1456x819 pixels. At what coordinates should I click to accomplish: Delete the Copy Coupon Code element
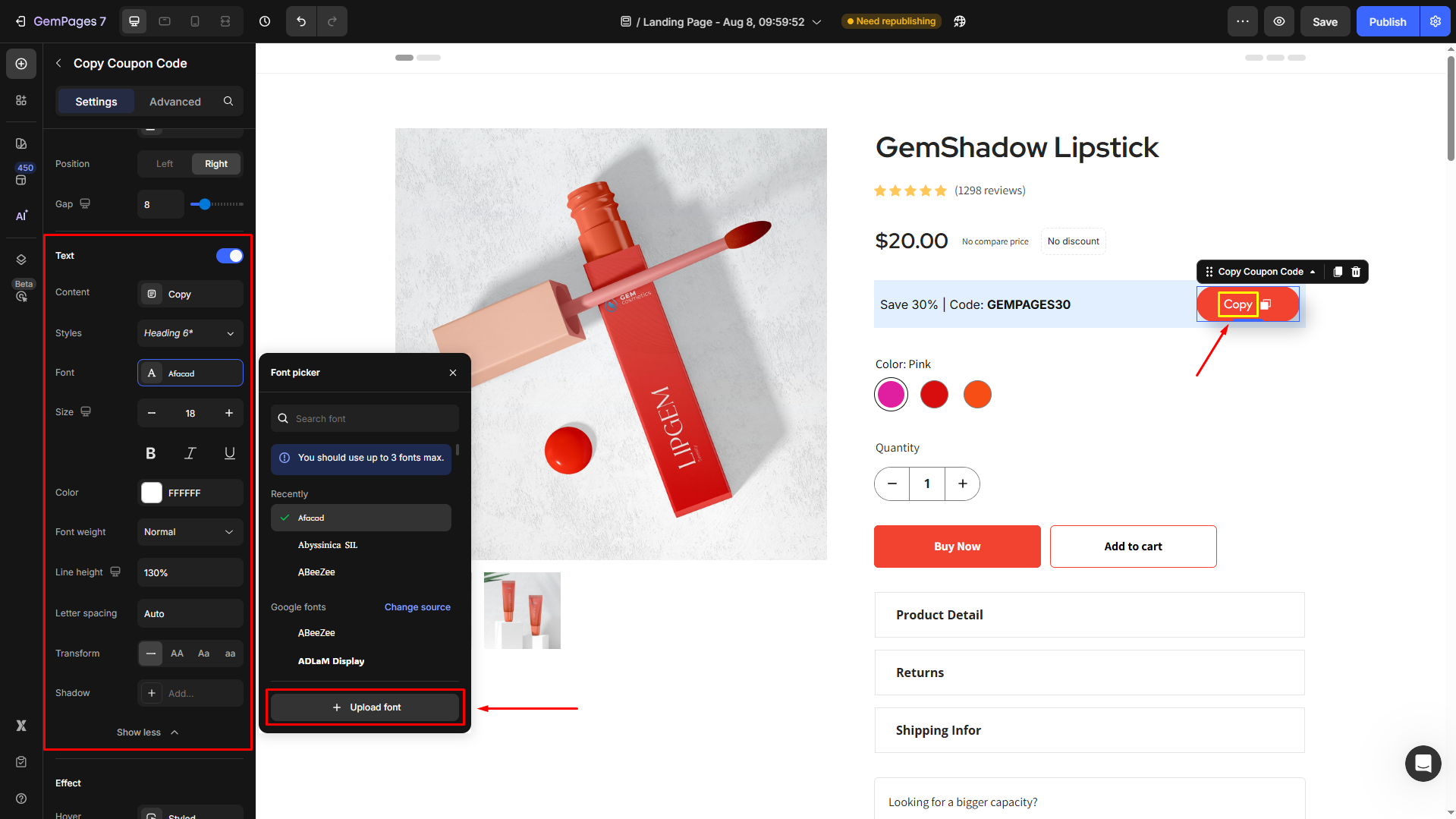pos(1356,272)
